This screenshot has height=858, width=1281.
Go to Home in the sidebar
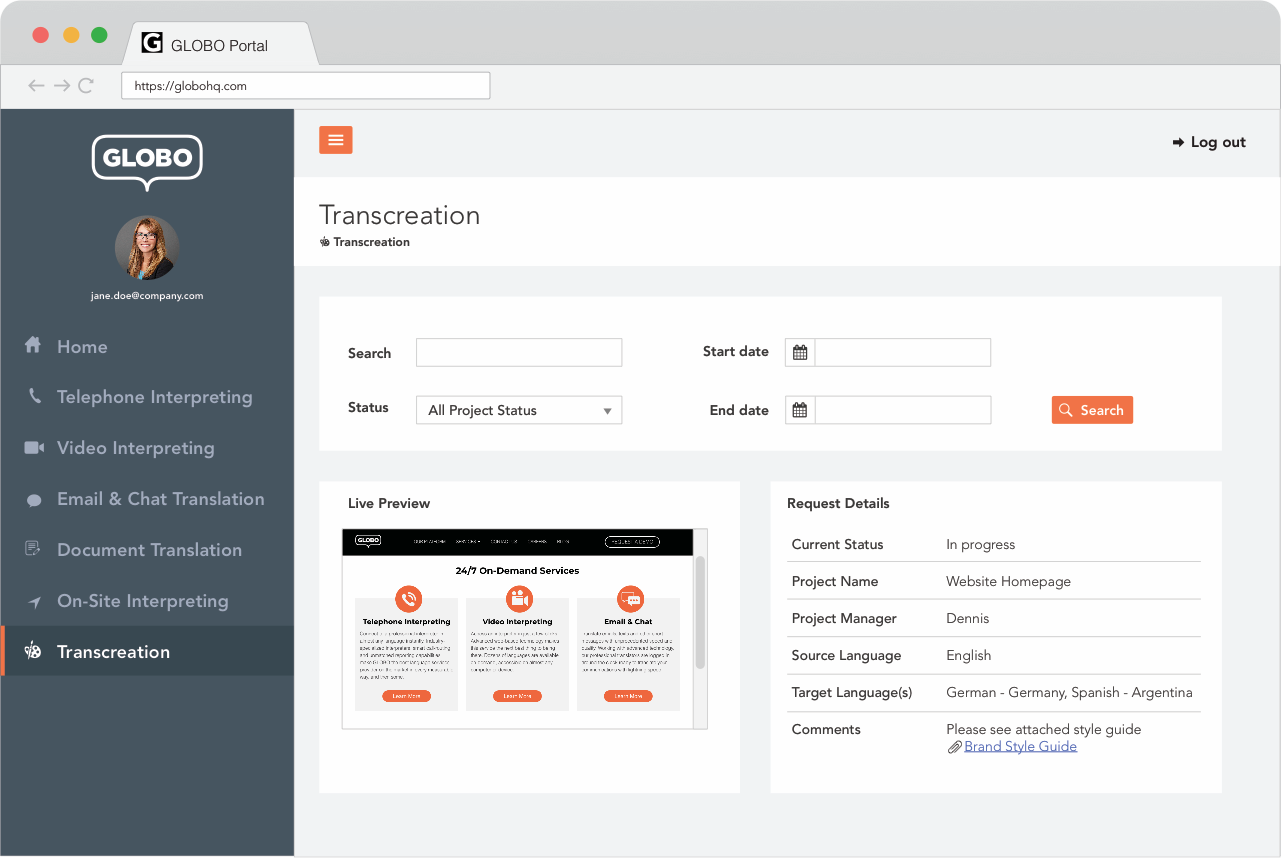click(82, 347)
